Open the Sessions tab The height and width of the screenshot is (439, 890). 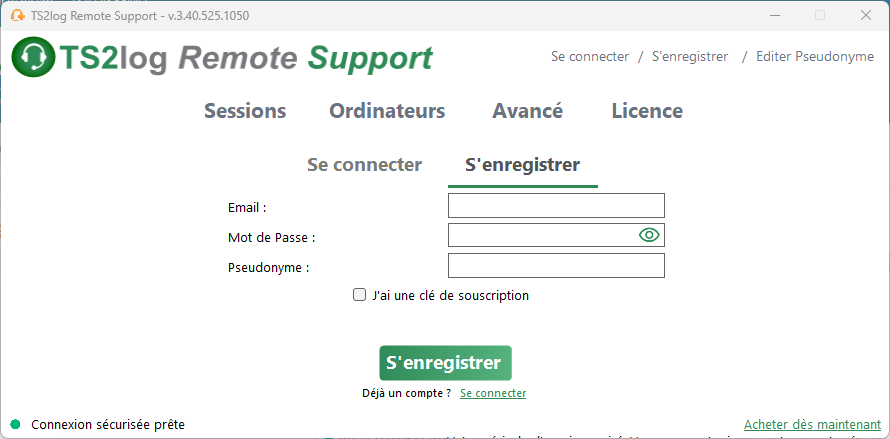click(x=245, y=111)
